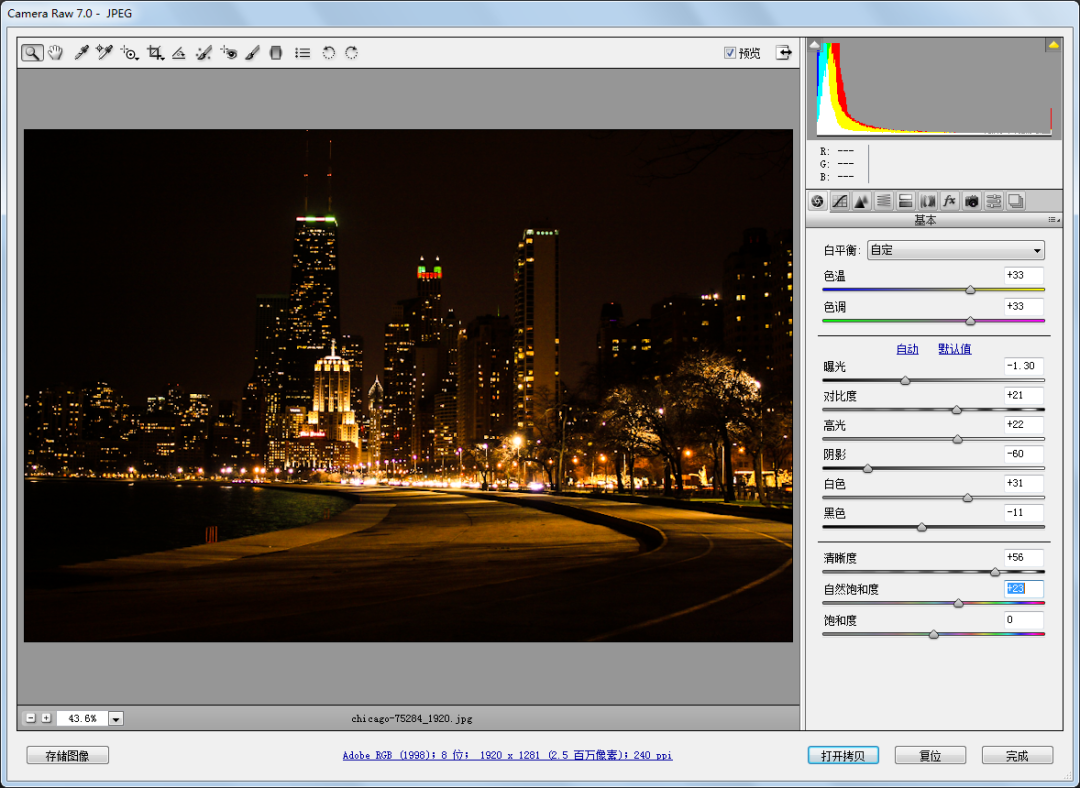Switch to the Tone Curve tab
The image size is (1080, 788).
(840, 201)
